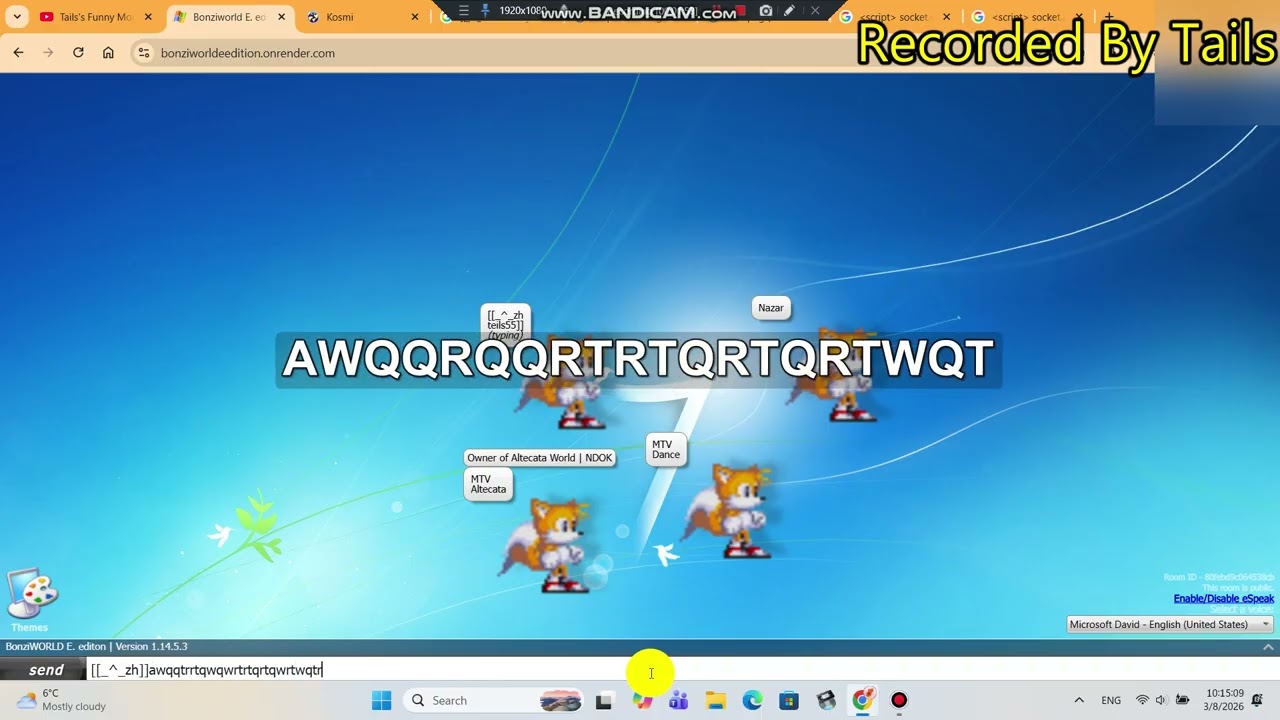This screenshot has height=720, width=1280.
Task: Open the ENG language indicator
Action: (1111, 700)
